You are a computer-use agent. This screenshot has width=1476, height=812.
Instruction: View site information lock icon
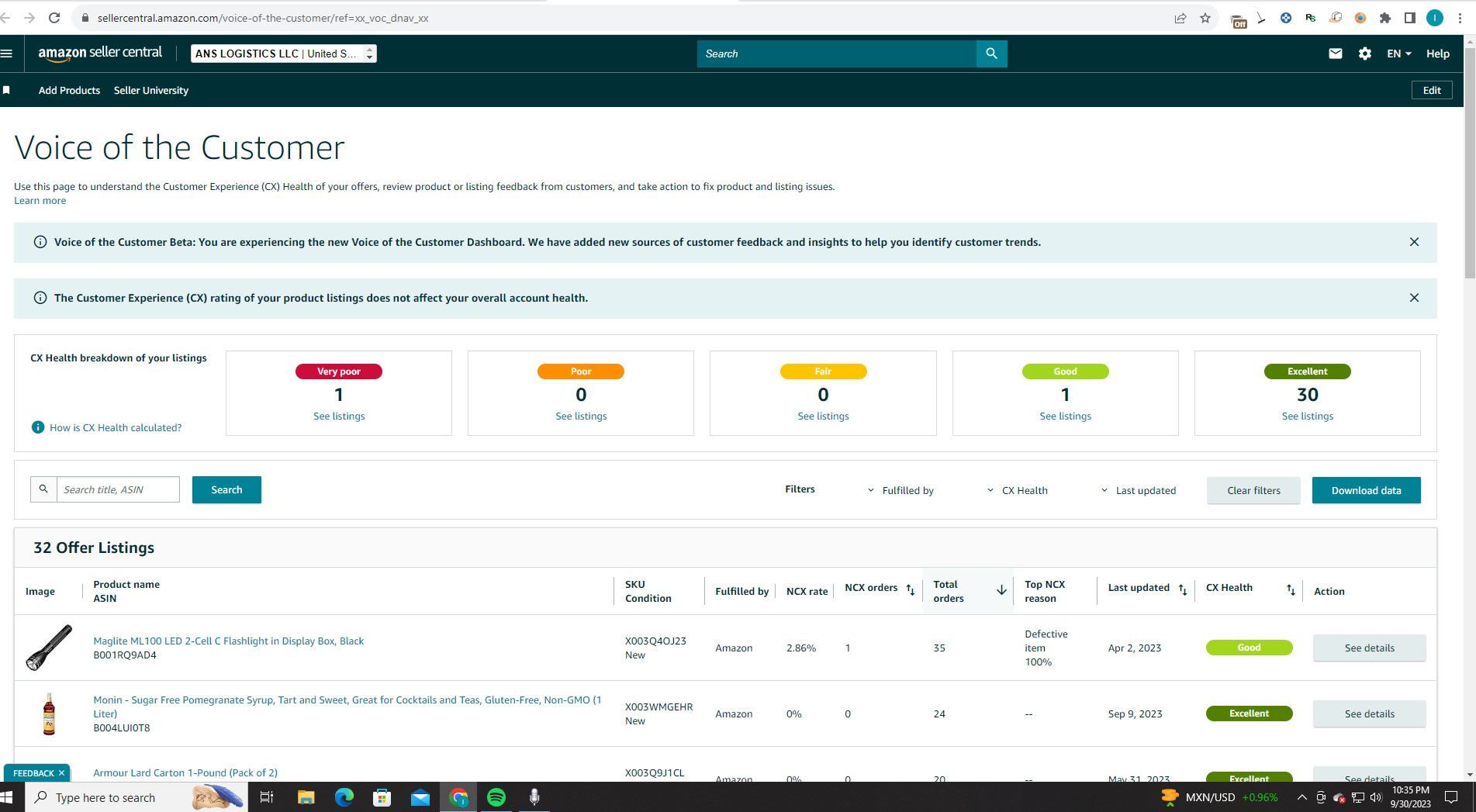(x=85, y=18)
